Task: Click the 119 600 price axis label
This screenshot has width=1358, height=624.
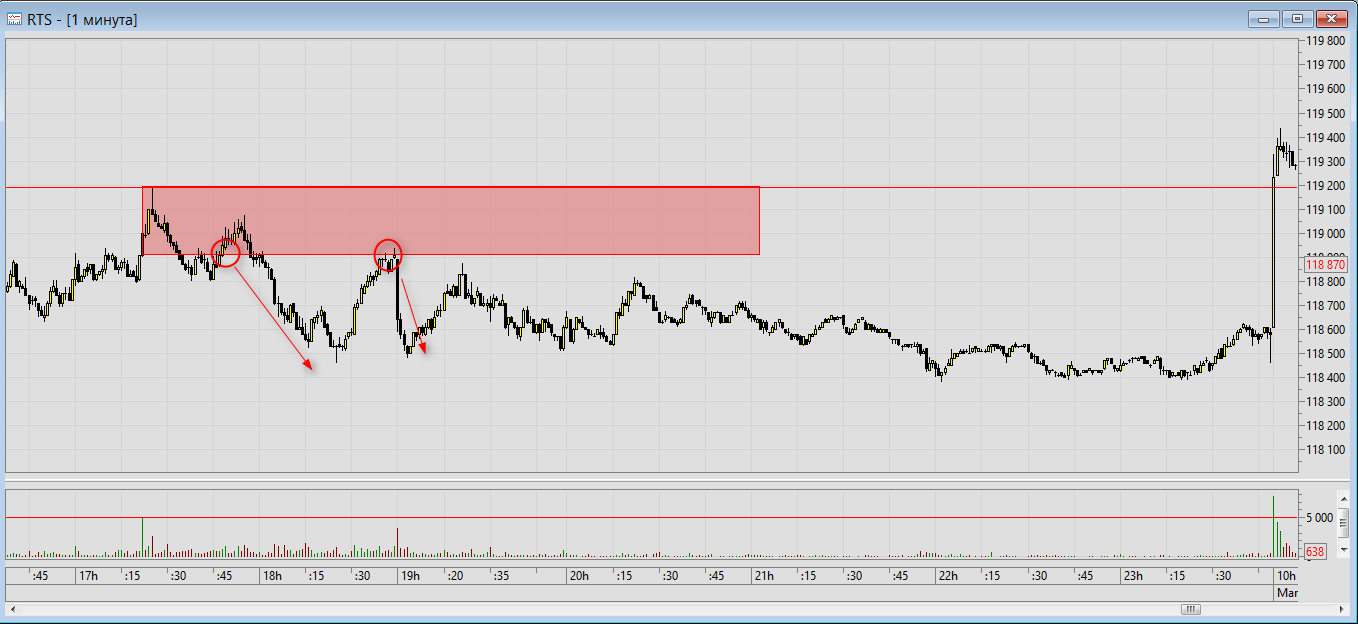Action: pos(1328,89)
